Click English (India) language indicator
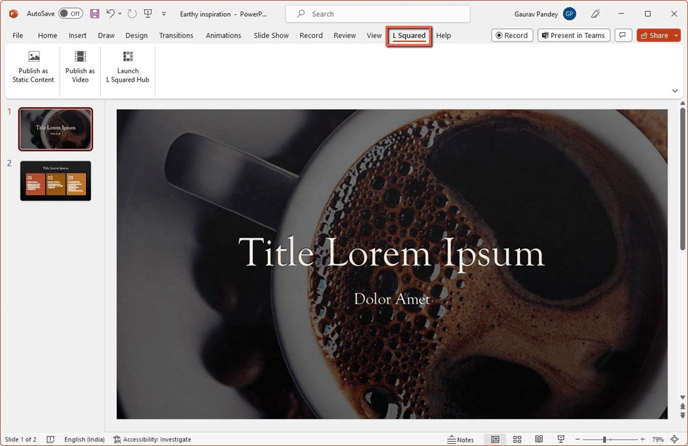Viewport: 688px width, 446px height. click(85, 439)
